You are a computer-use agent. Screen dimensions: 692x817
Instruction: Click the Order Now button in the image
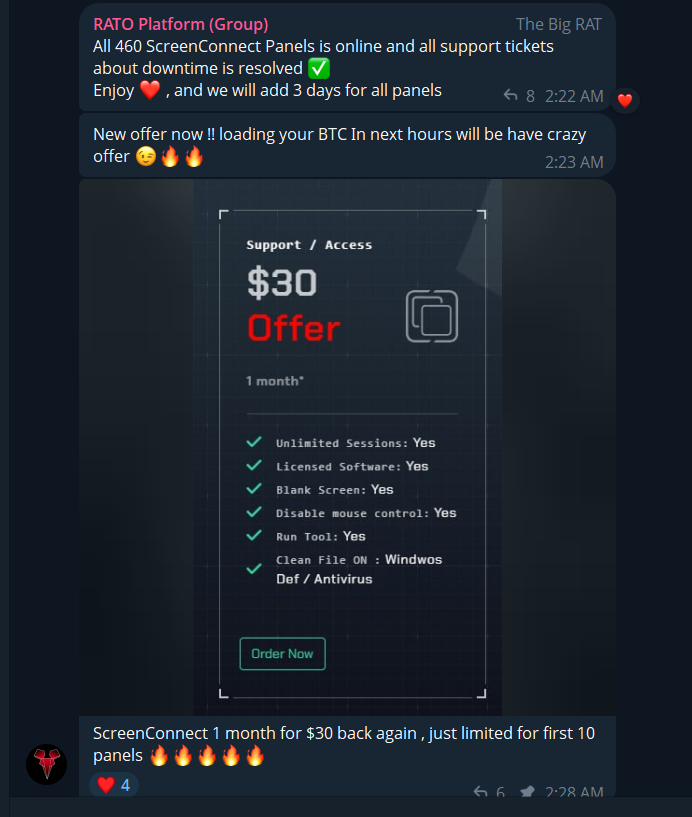point(282,653)
